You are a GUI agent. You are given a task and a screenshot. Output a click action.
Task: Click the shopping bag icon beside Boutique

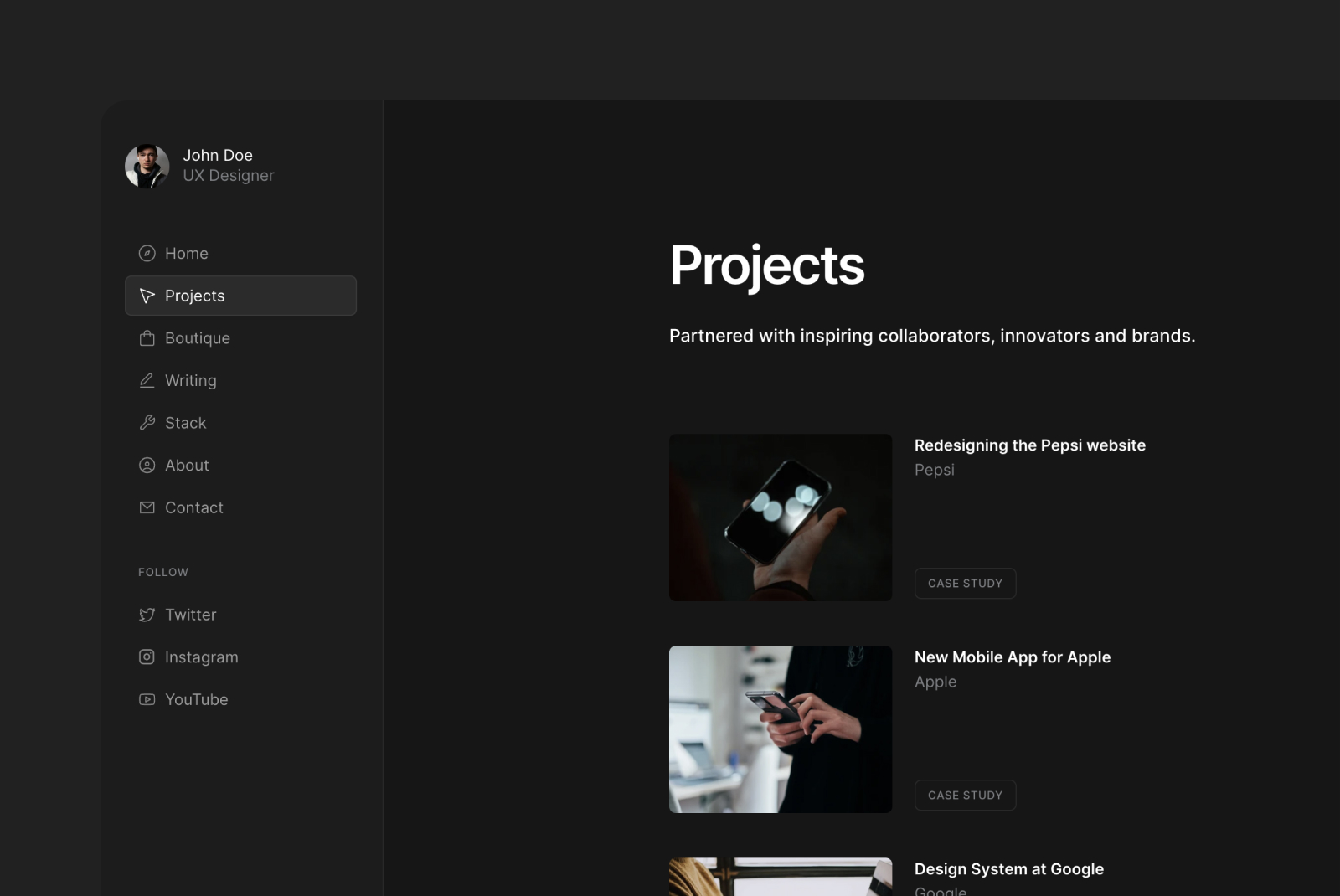click(147, 338)
